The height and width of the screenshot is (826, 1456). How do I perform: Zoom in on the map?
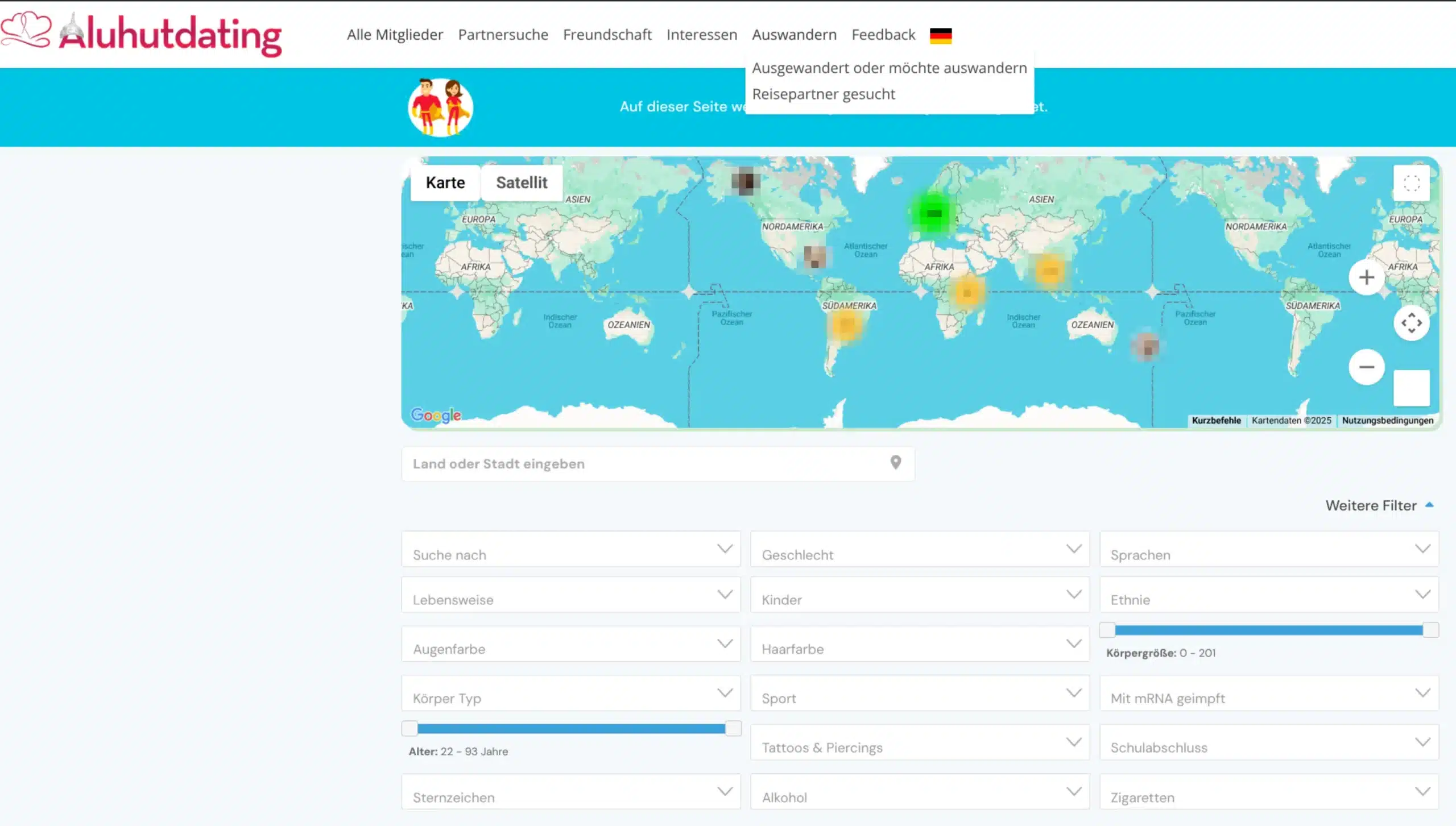(x=1366, y=277)
